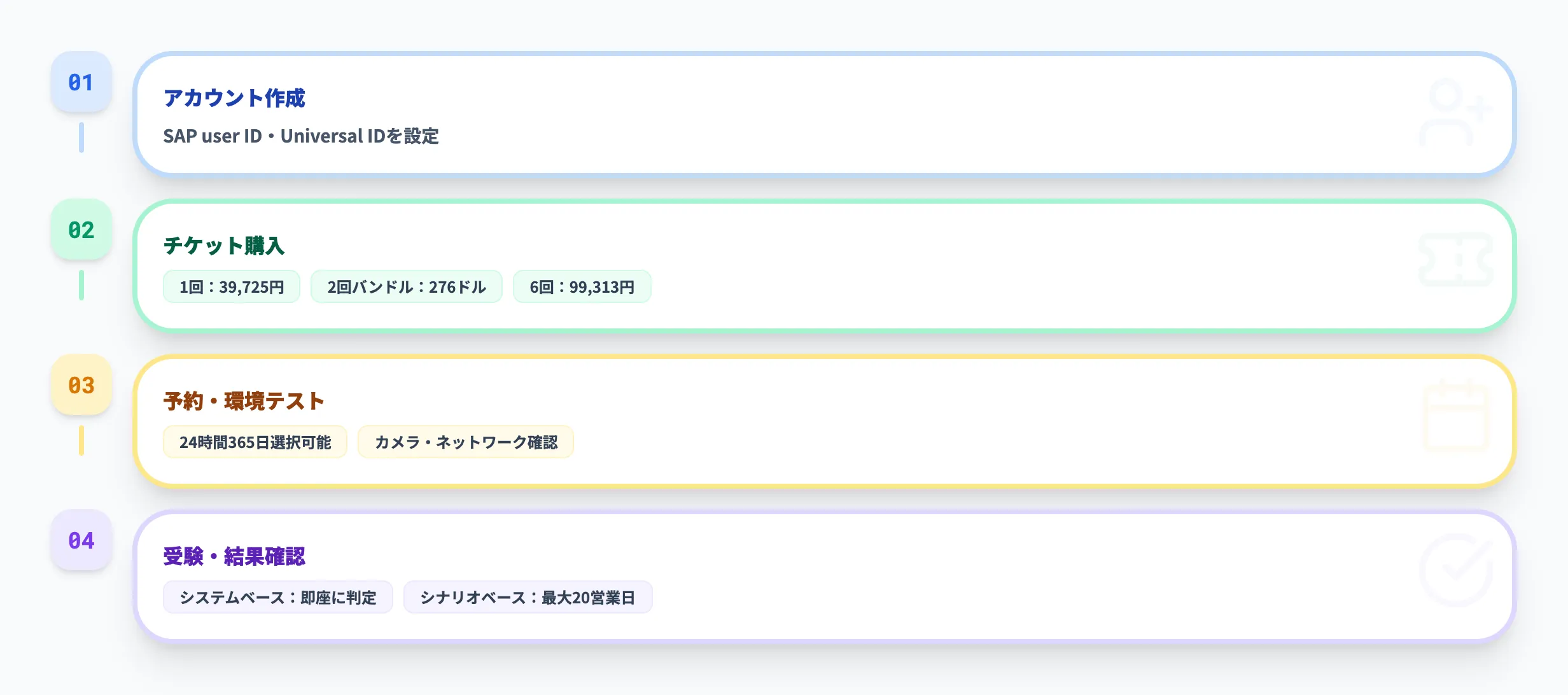Click the 1回：39,725円 price tag
The height and width of the screenshot is (695, 1568).
point(231,286)
